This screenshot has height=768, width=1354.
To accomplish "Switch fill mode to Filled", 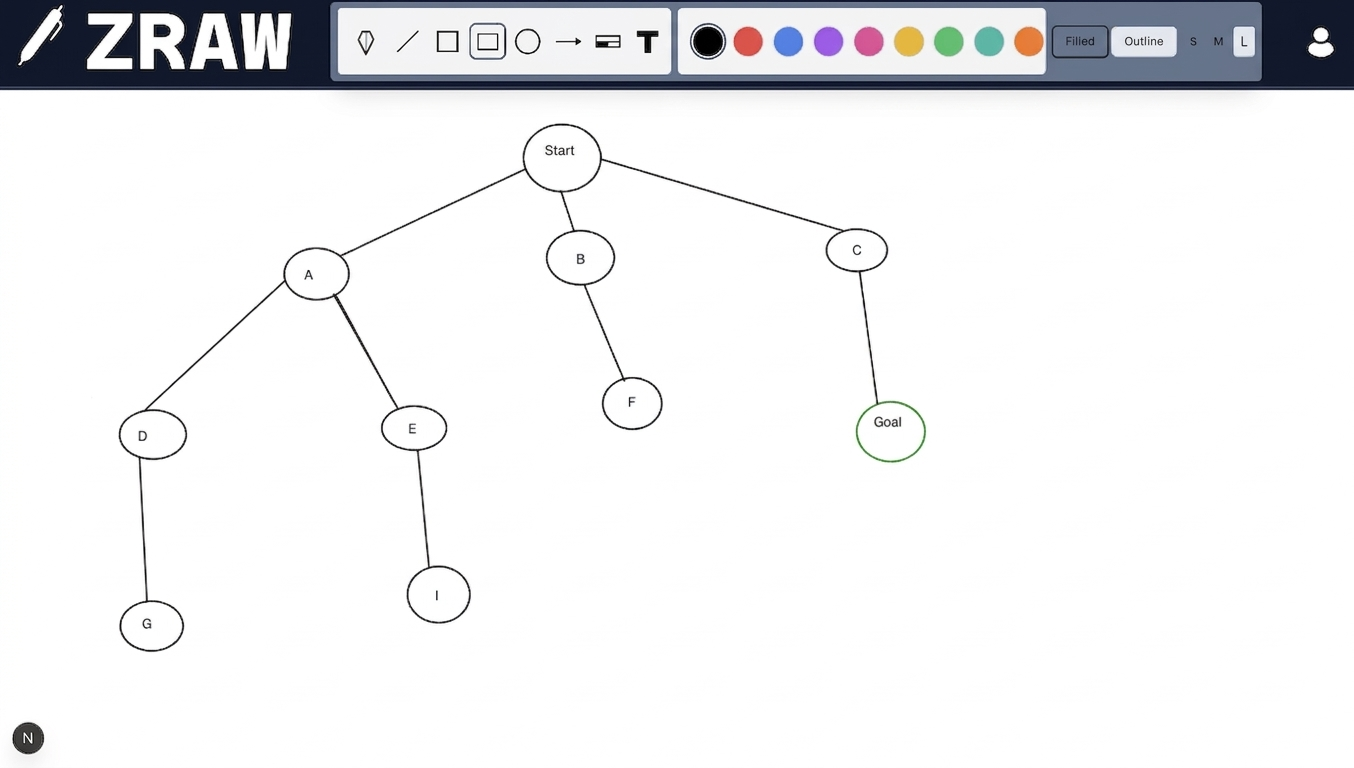I will [1079, 42].
